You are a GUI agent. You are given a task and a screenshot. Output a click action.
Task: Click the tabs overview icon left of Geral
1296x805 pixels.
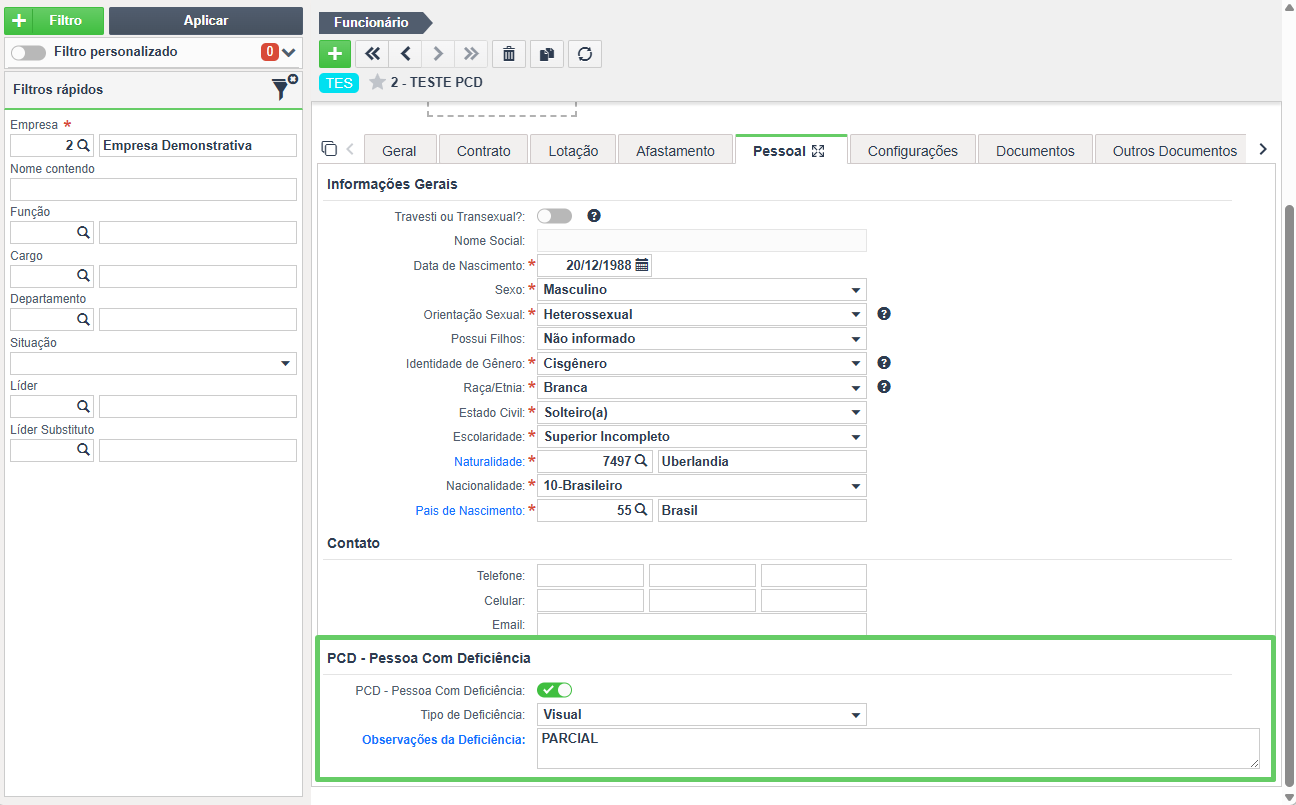coord(329,149)
